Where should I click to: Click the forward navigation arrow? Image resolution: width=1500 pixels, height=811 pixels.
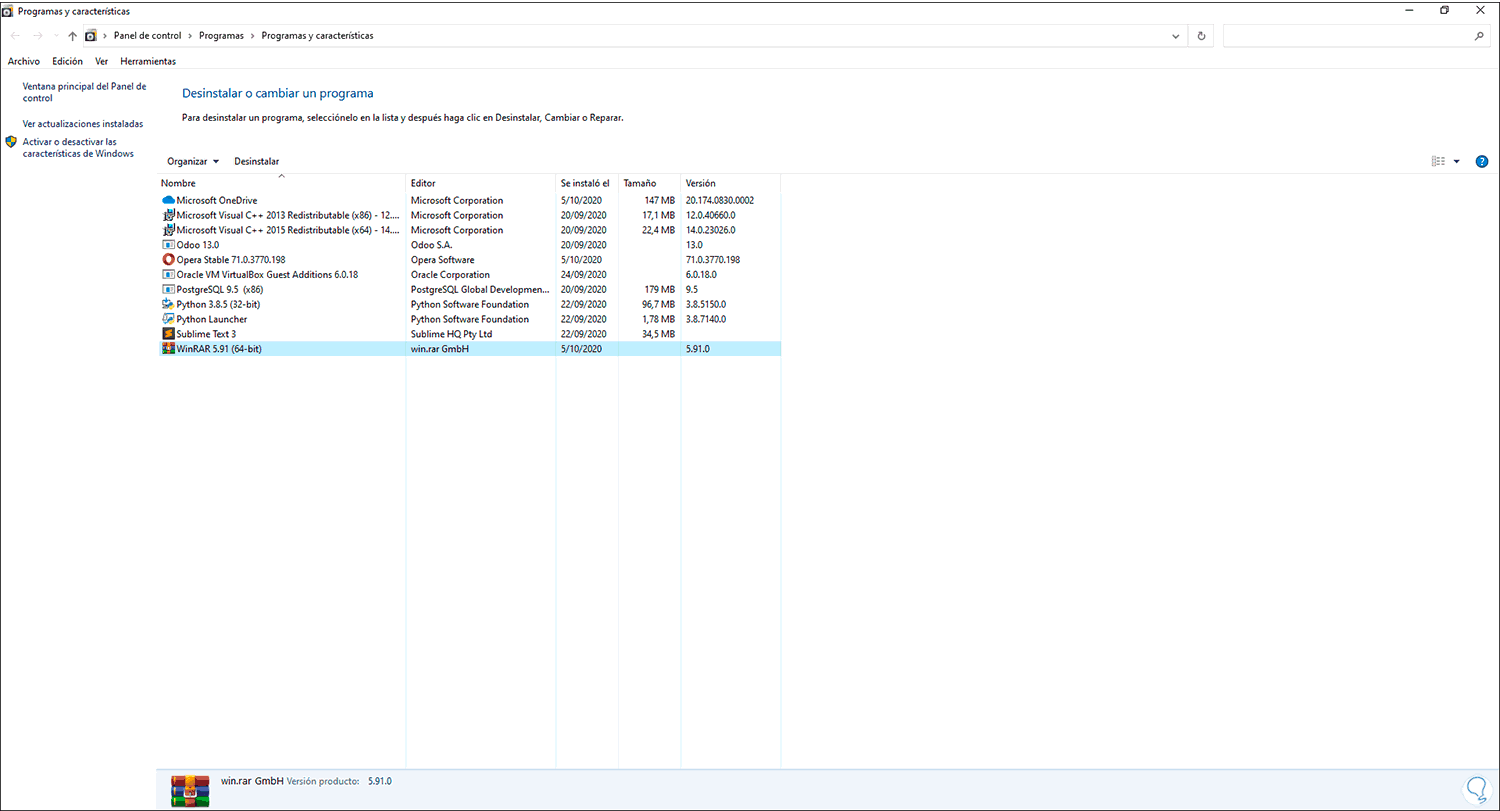point(37,36)
